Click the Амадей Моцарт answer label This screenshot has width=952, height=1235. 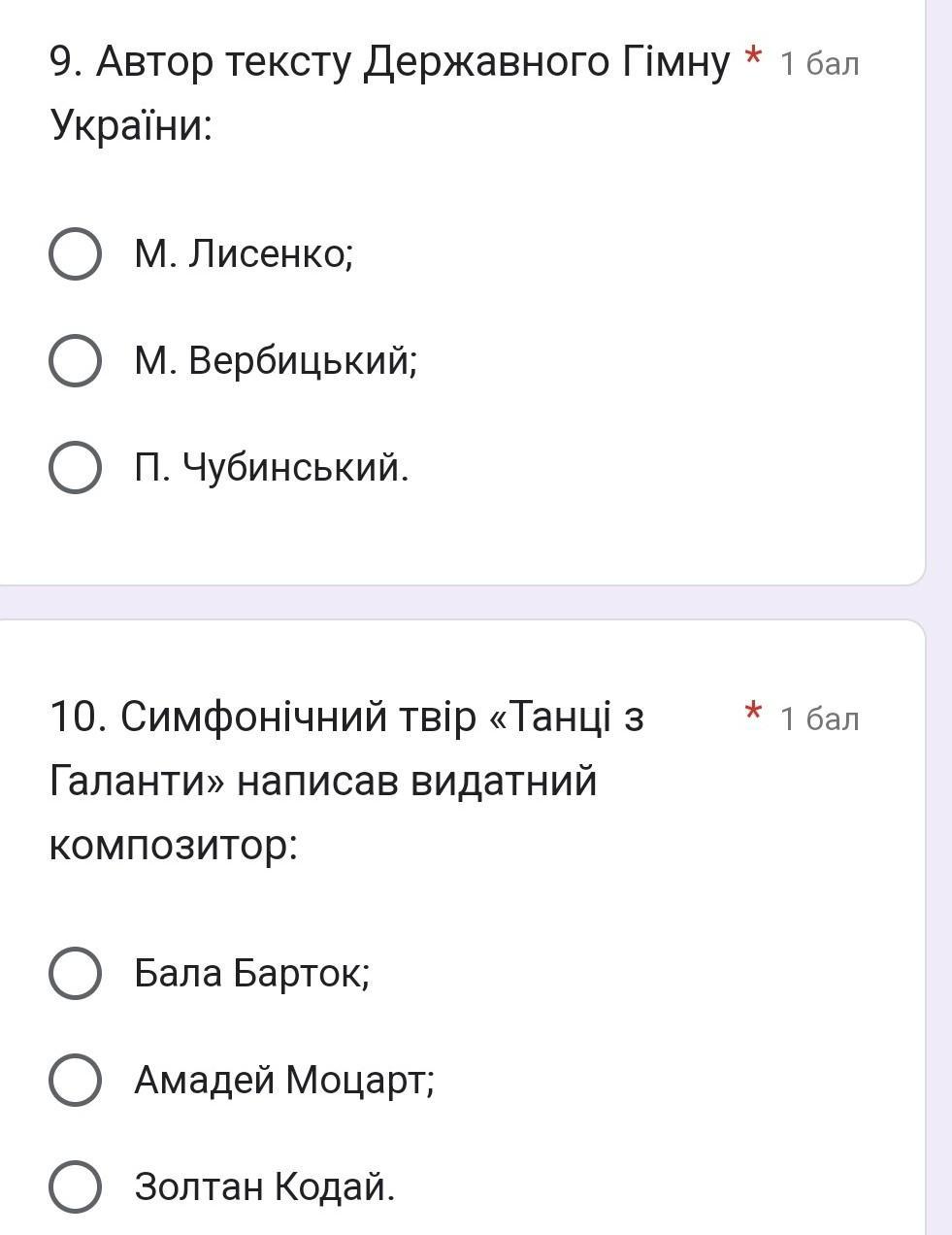(284, 1080)
